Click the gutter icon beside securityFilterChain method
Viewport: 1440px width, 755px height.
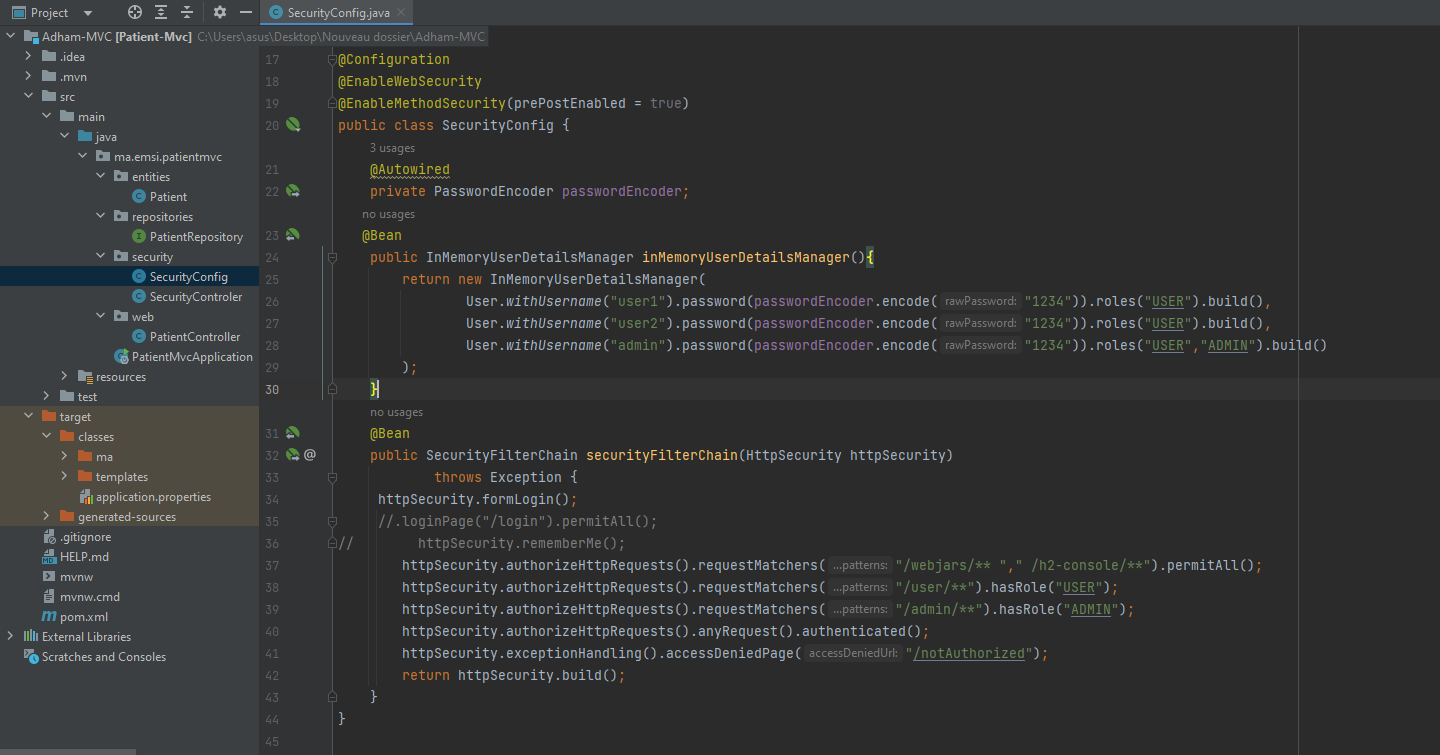pos(291,454)
